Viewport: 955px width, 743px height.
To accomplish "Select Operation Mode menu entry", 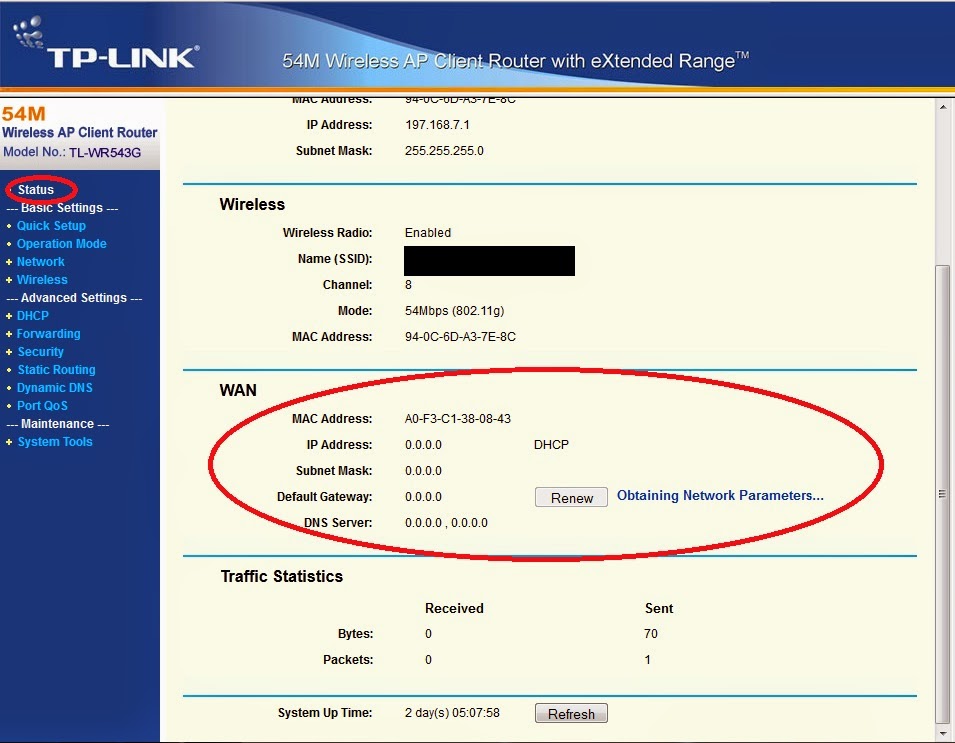I will tap(62, 244).
